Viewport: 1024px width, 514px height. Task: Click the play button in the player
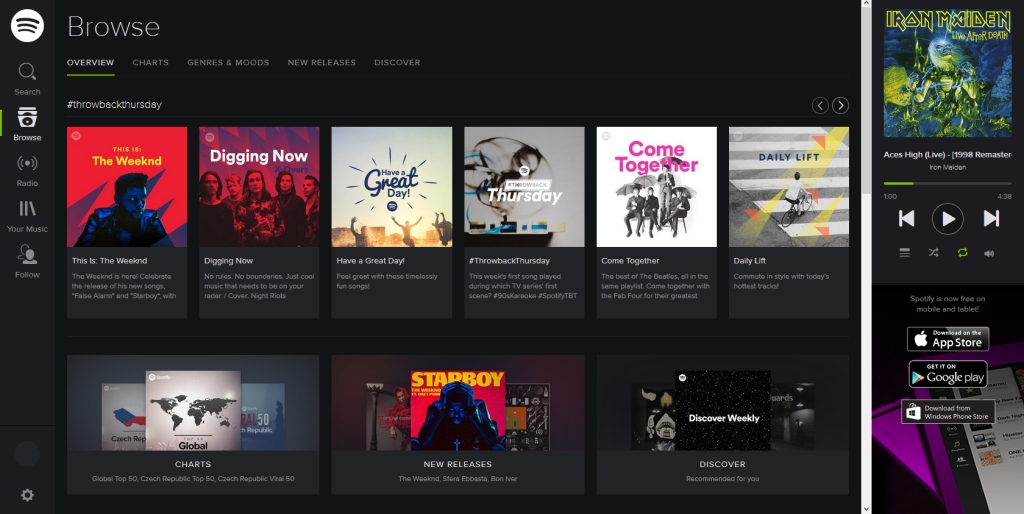click(948, 219)
